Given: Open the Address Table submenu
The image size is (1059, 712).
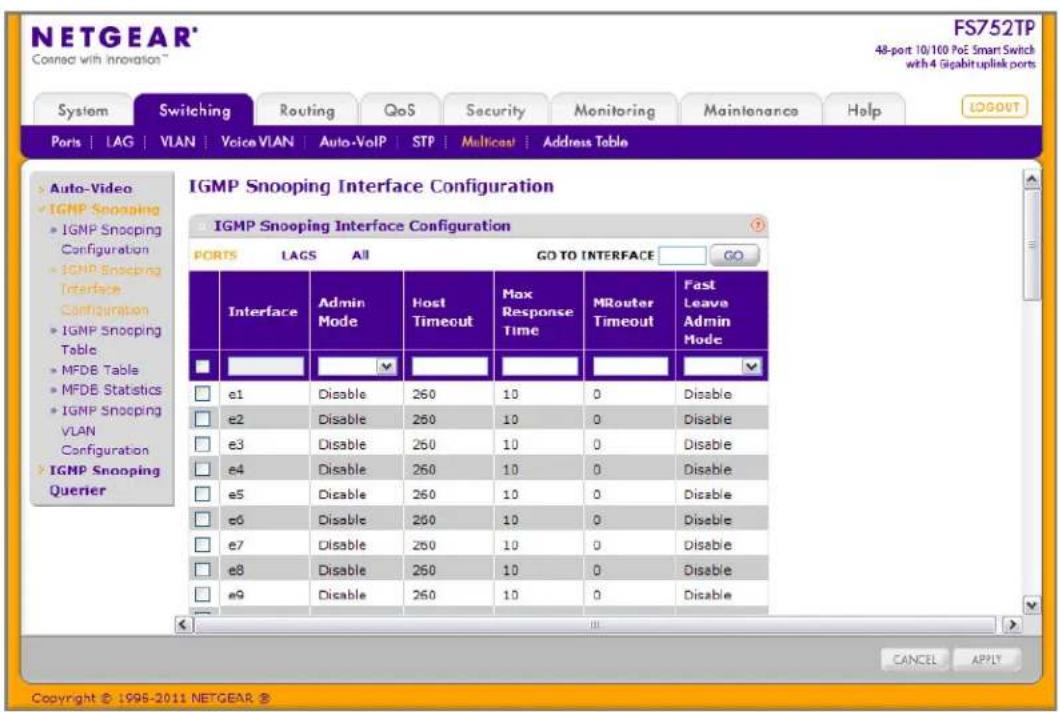Looking at the screenshot, I should (x=585, y=142).
